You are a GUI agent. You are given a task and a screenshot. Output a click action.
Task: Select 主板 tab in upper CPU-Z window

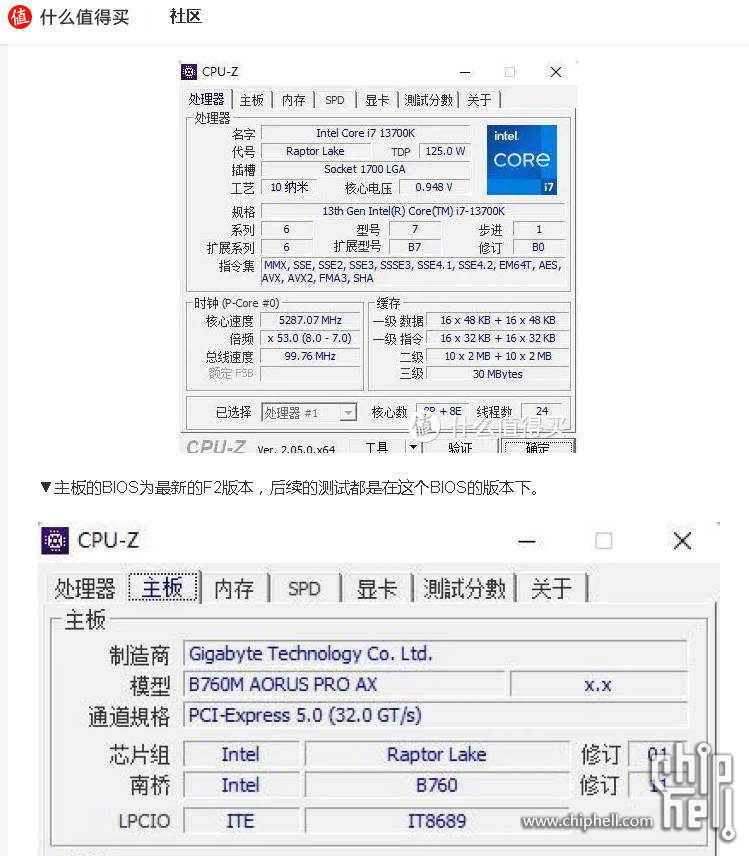[252, 100]
